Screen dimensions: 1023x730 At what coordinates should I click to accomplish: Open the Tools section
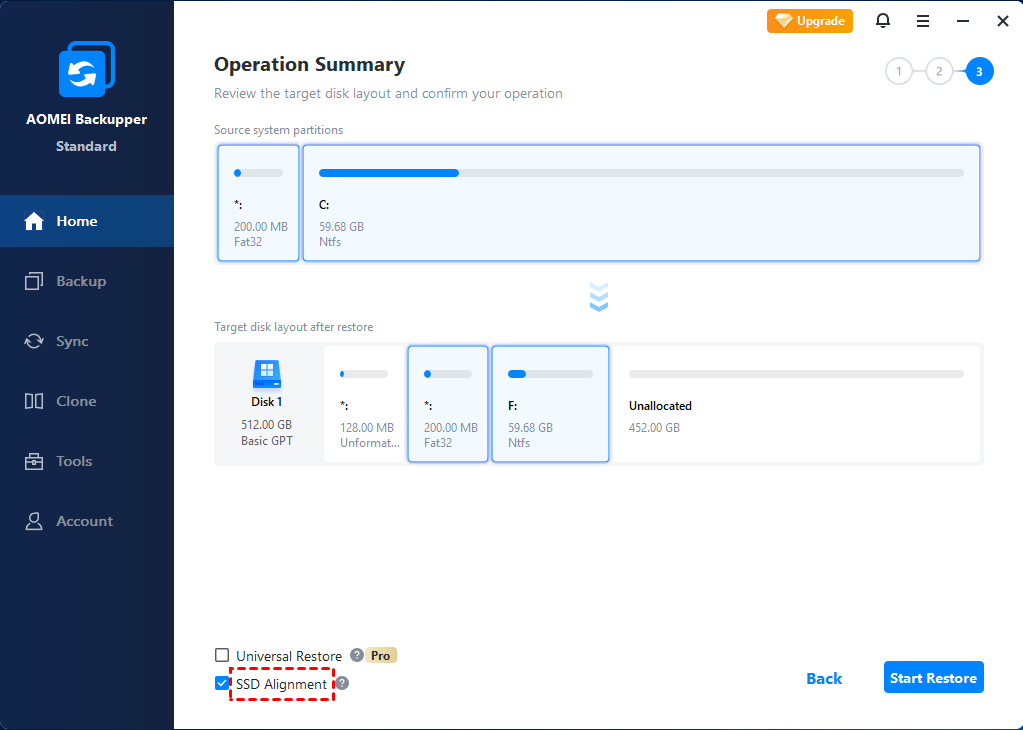click(87, 461)
